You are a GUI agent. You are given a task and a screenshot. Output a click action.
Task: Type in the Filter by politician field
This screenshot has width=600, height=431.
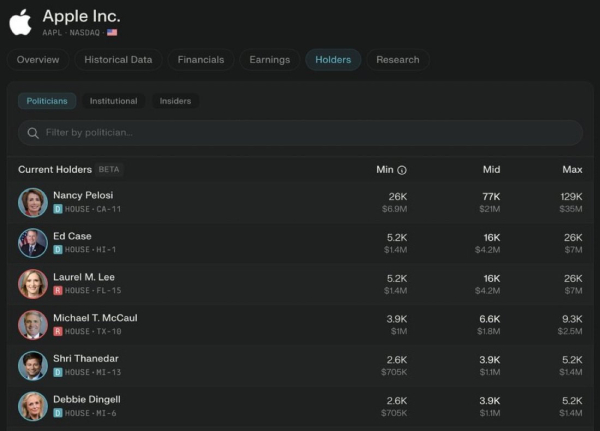pos(300,133)
